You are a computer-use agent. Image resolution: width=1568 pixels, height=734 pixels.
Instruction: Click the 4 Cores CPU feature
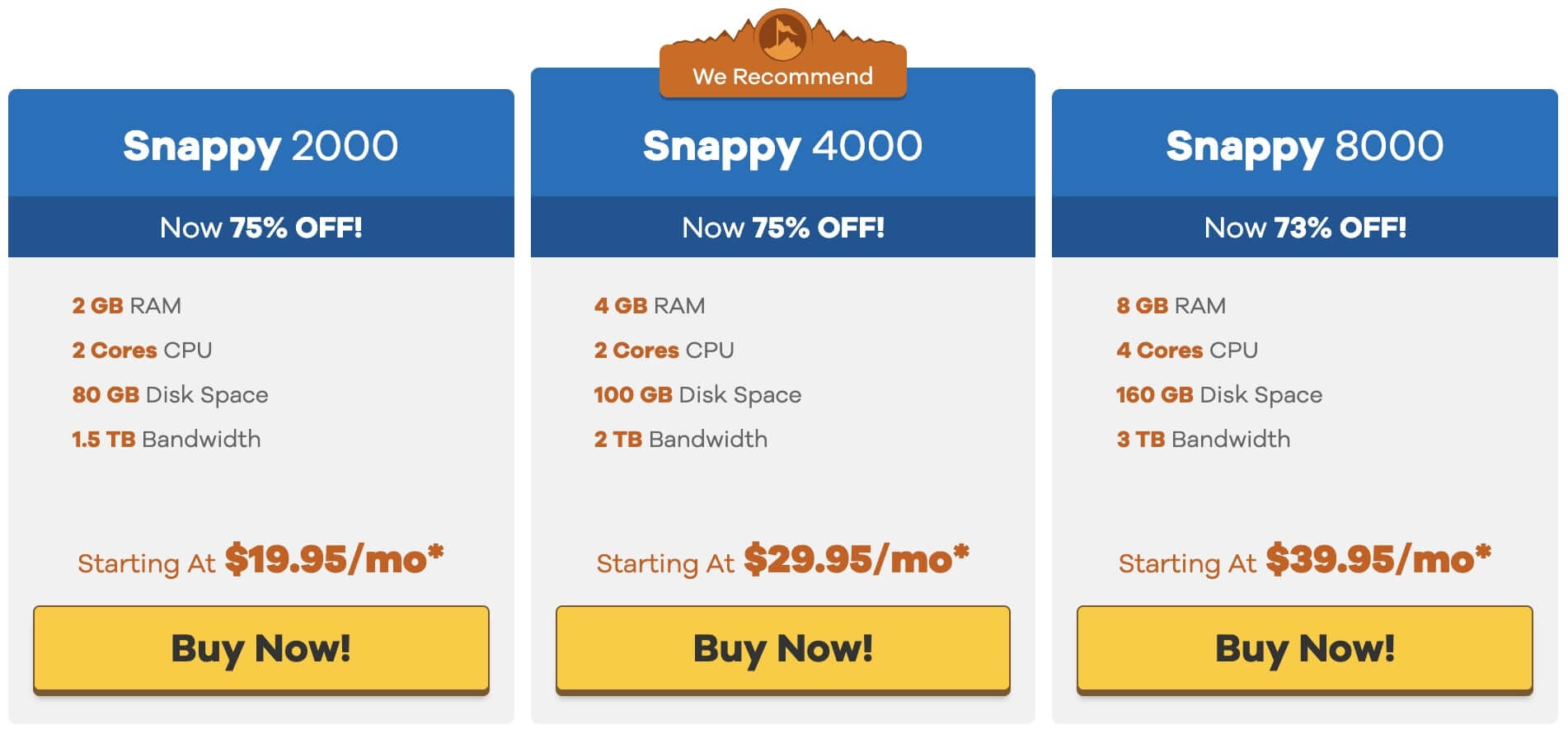coord(1187,351)
